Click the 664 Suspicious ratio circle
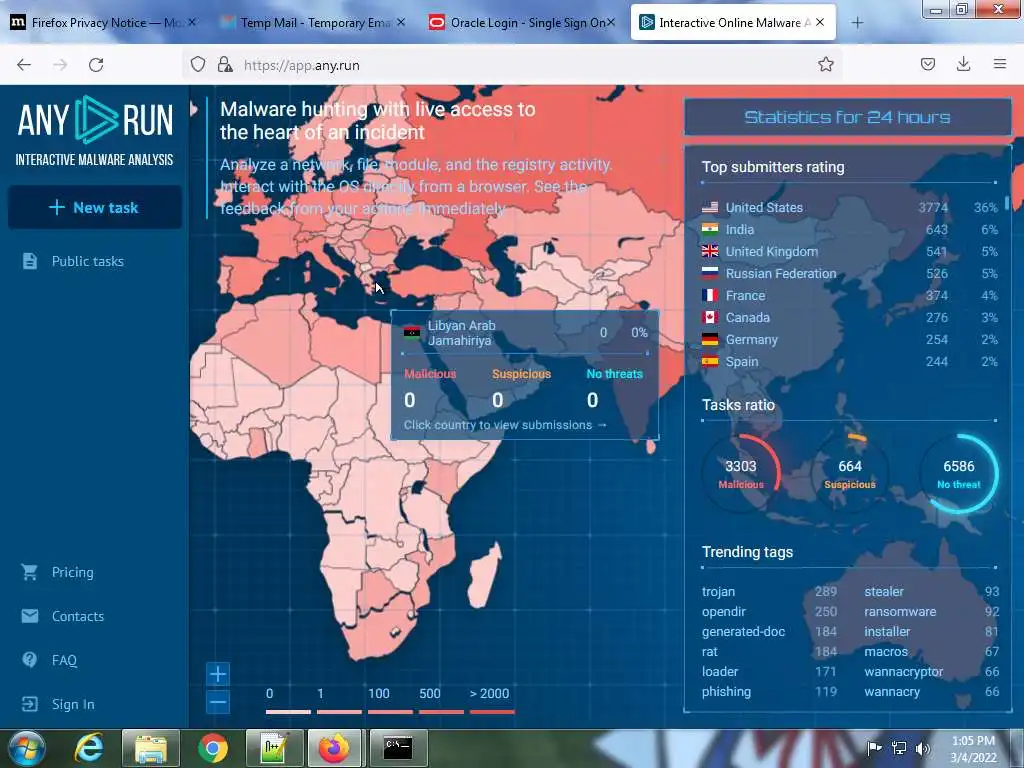This screenshot has height=768, width=1024. 850,473
